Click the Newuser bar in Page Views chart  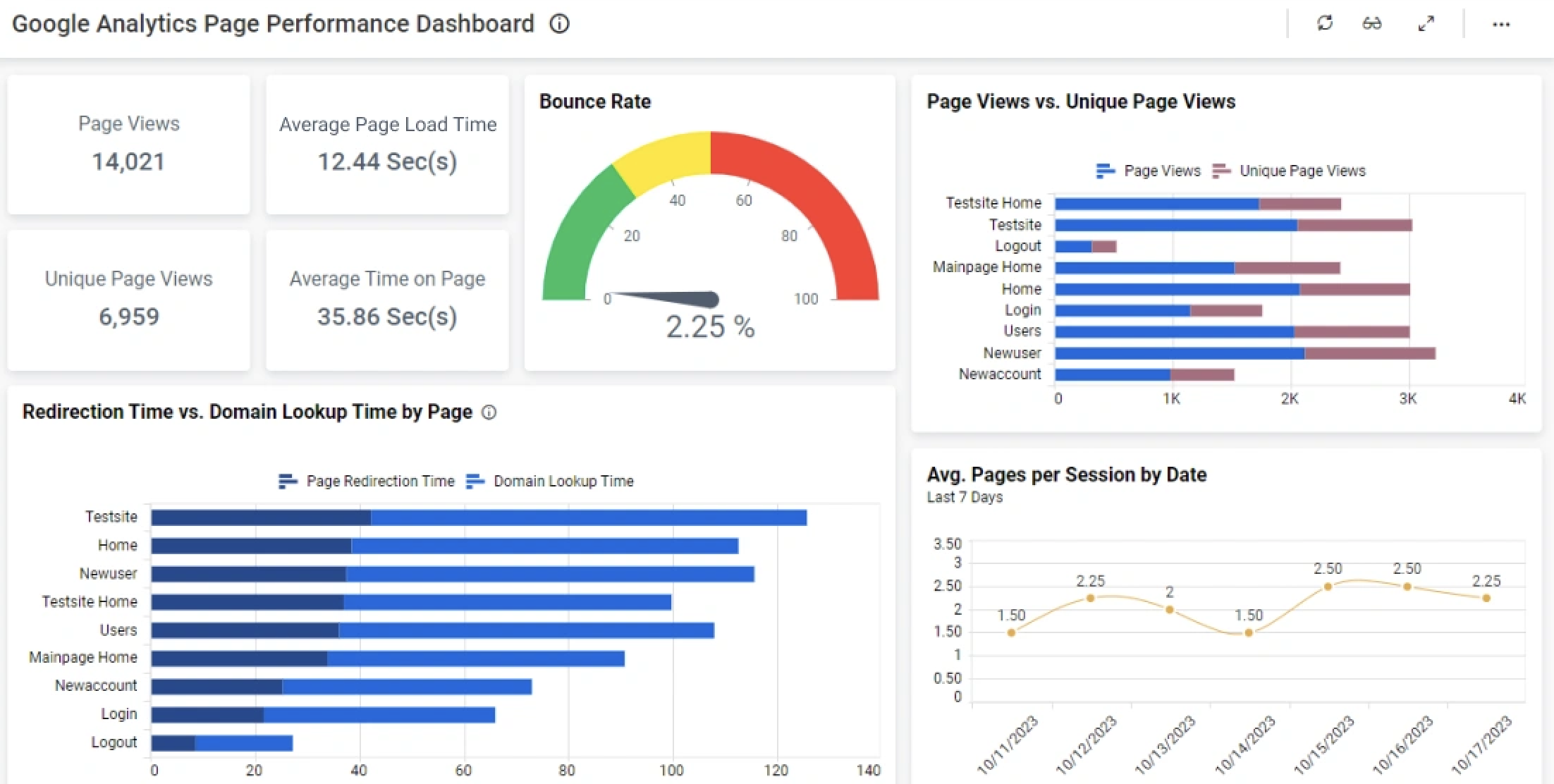pyautogui.click(x=1245, y=353)
